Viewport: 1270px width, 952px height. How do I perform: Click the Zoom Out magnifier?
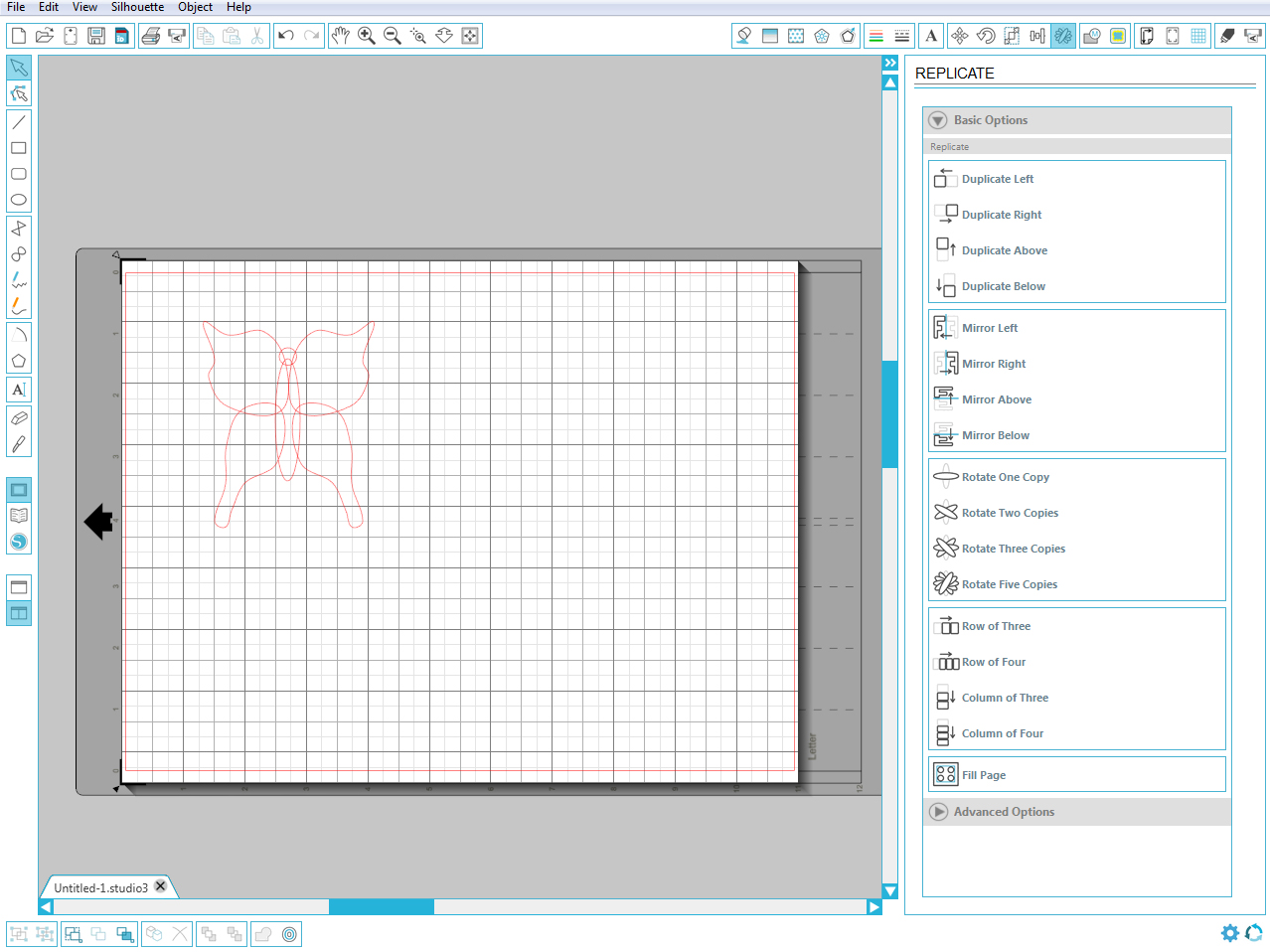coord(393,36)
